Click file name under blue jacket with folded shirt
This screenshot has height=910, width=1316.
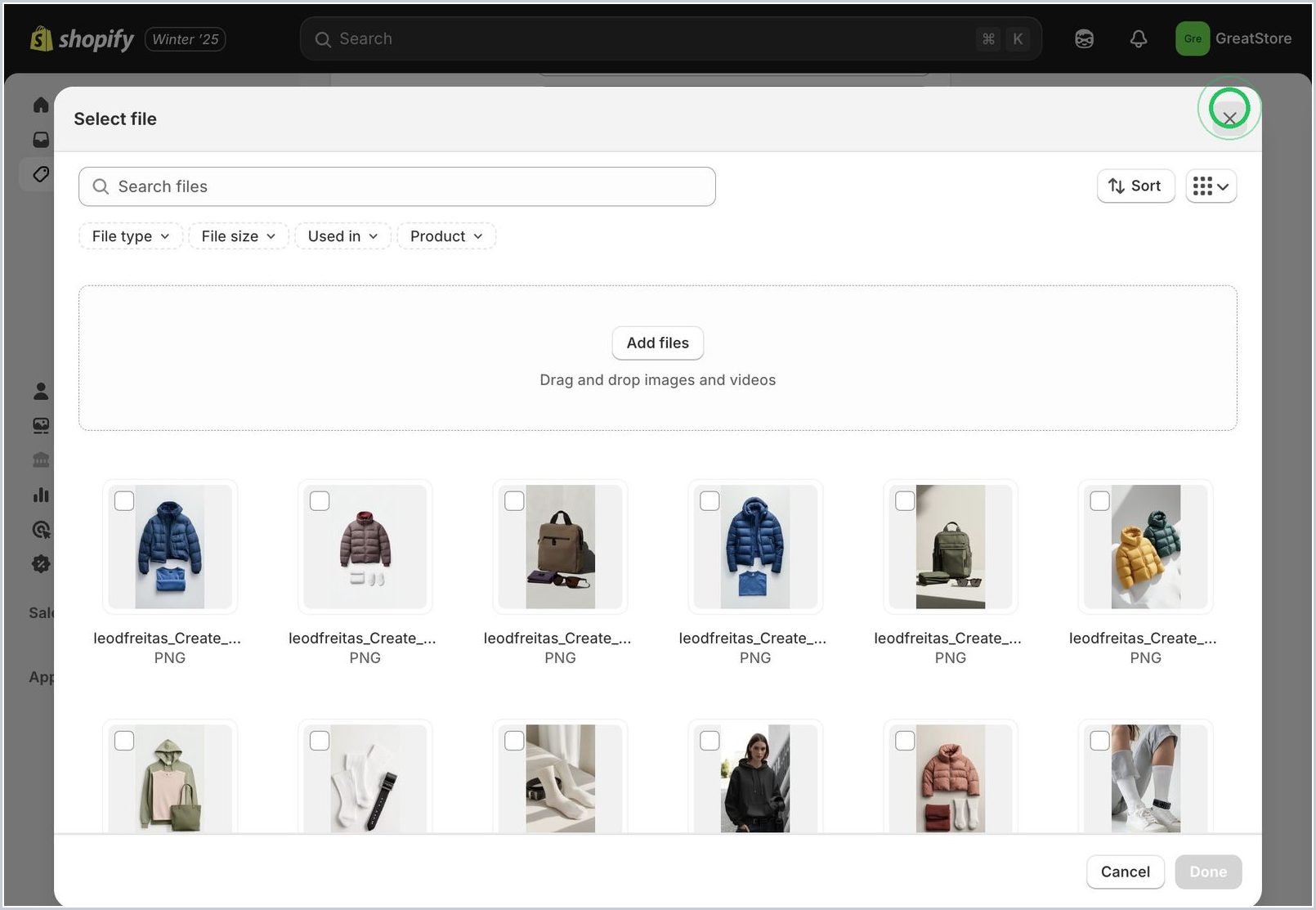[168, 638]
